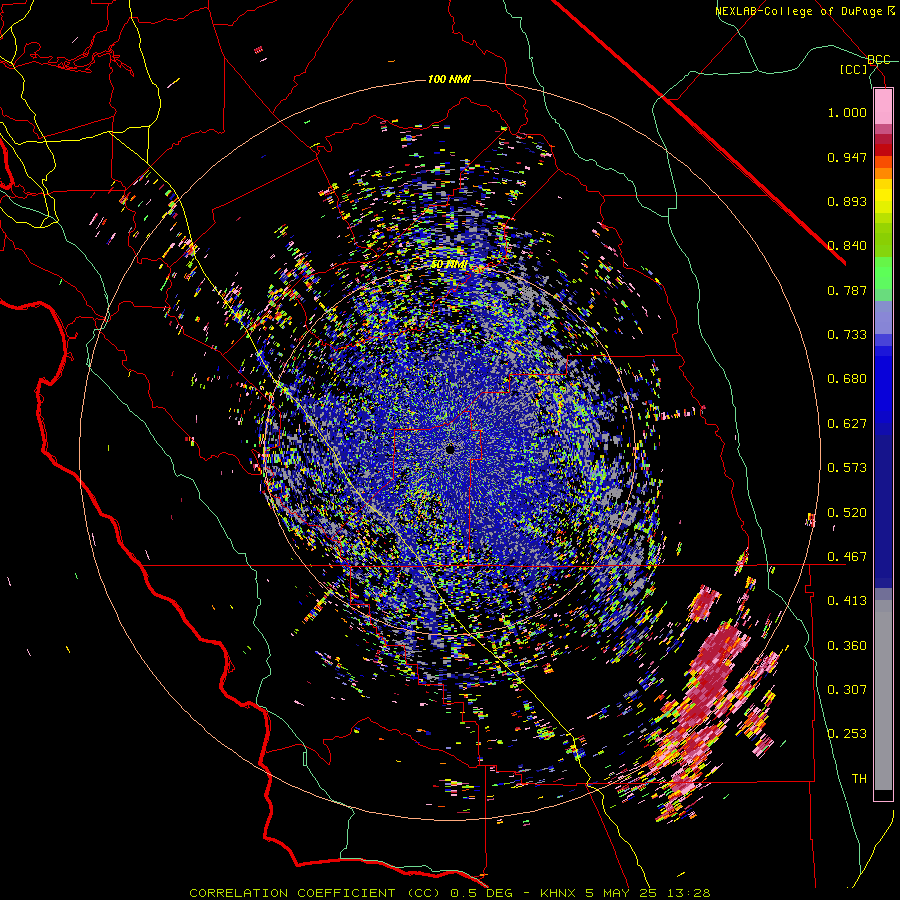This screenshot has width=900, height=900.
Task: Click the Correlation Coefficient KHNX footer caption
Action: coord(450,893)
